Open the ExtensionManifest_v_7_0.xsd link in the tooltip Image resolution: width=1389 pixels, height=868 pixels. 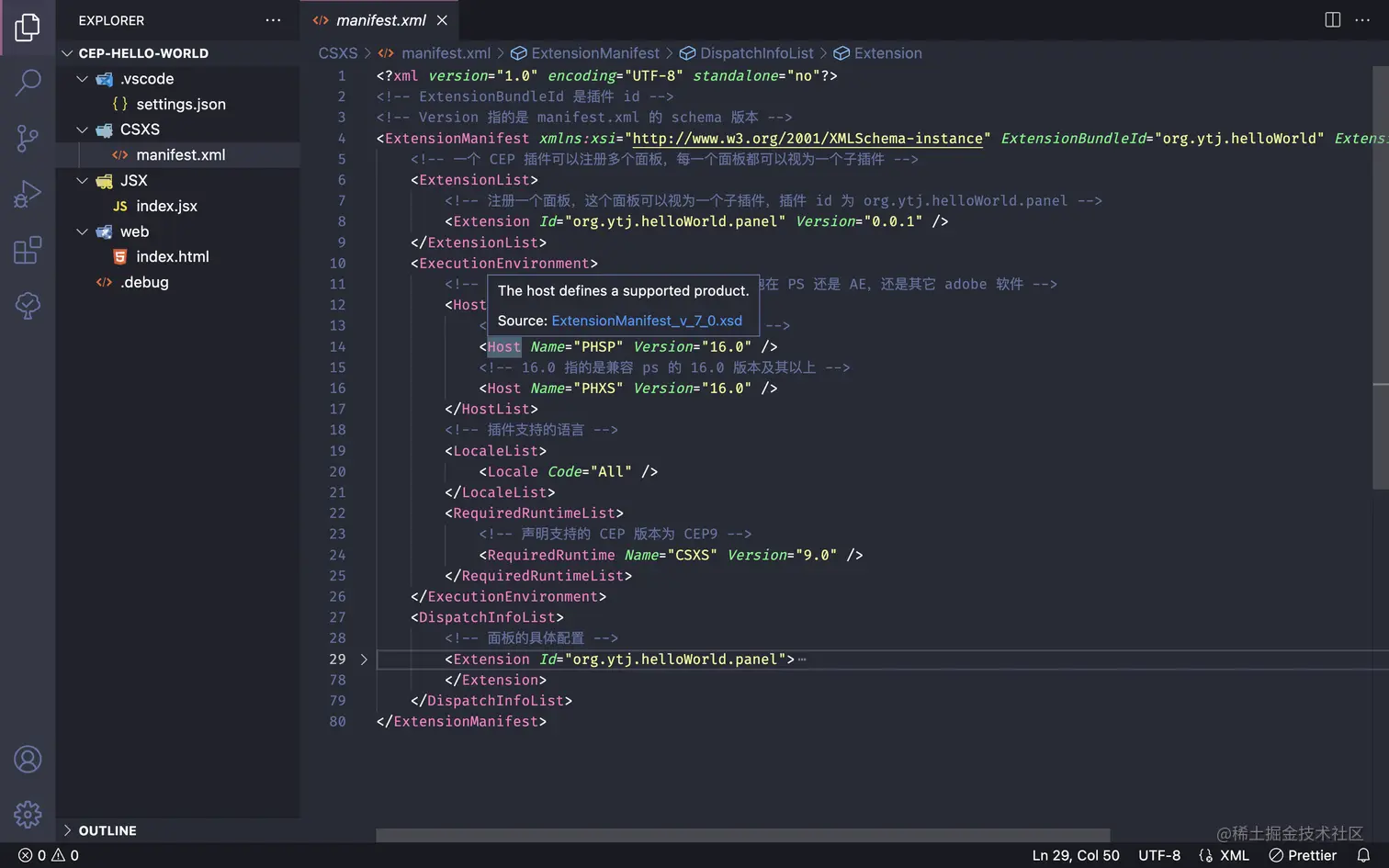tap(646, 321)
